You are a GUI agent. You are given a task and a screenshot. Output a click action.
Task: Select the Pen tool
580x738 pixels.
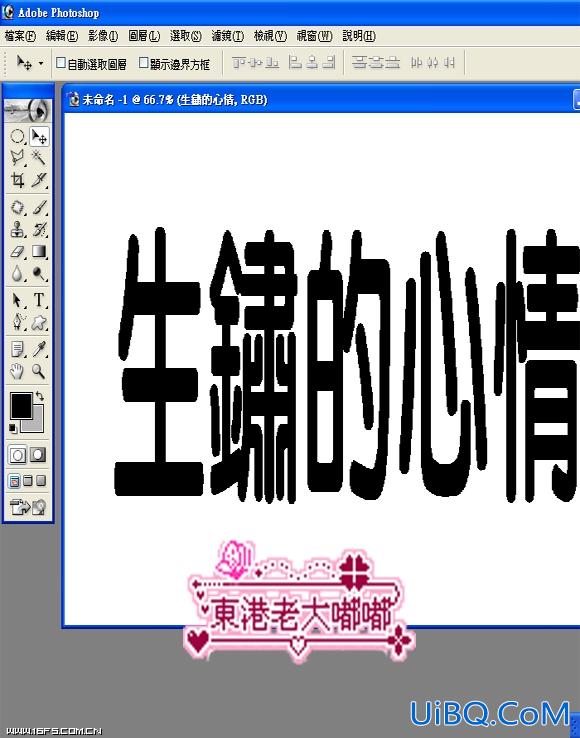pos(17,322)
